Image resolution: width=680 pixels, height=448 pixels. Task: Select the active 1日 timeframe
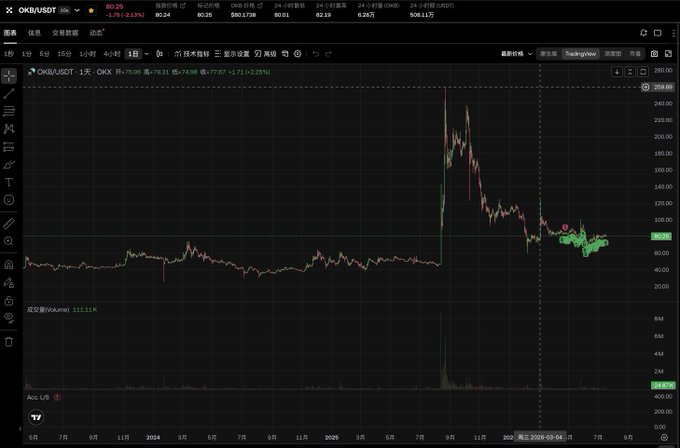pyautogui.click(x=133, y=54)
